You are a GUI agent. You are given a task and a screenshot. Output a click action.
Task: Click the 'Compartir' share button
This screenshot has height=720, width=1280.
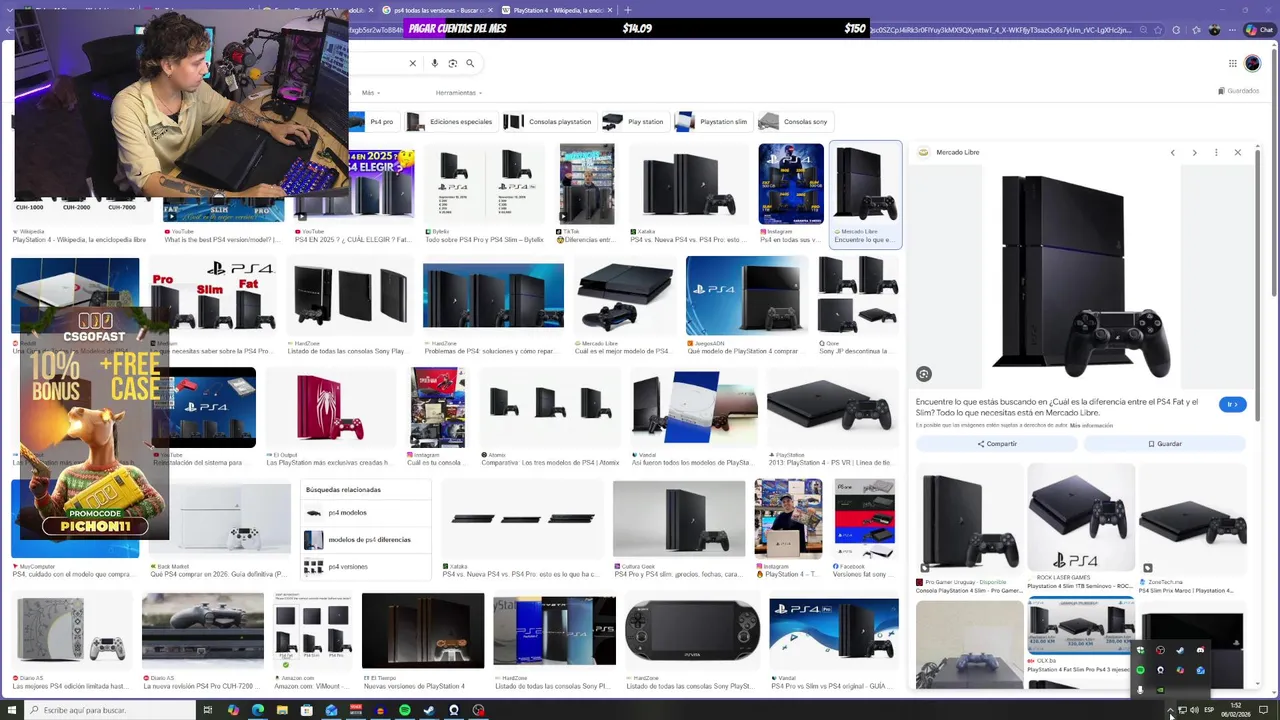(x=997, y=444)
